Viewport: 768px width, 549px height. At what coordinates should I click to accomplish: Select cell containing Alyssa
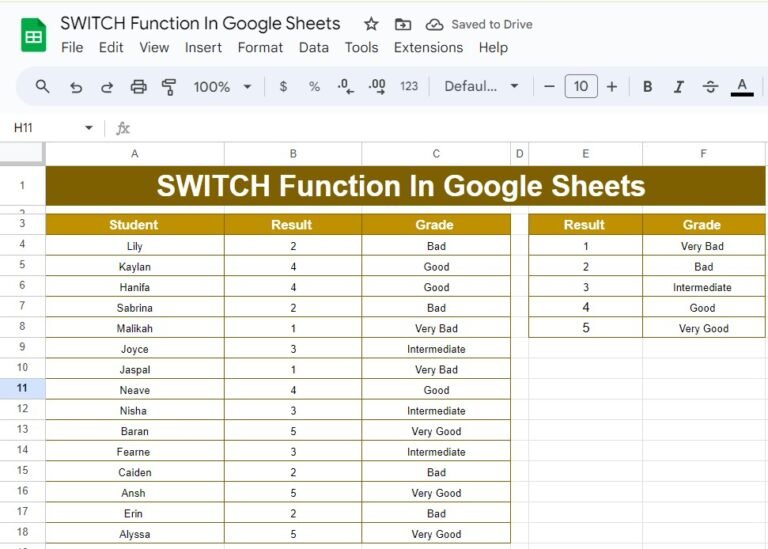click(x=135, y=534)
